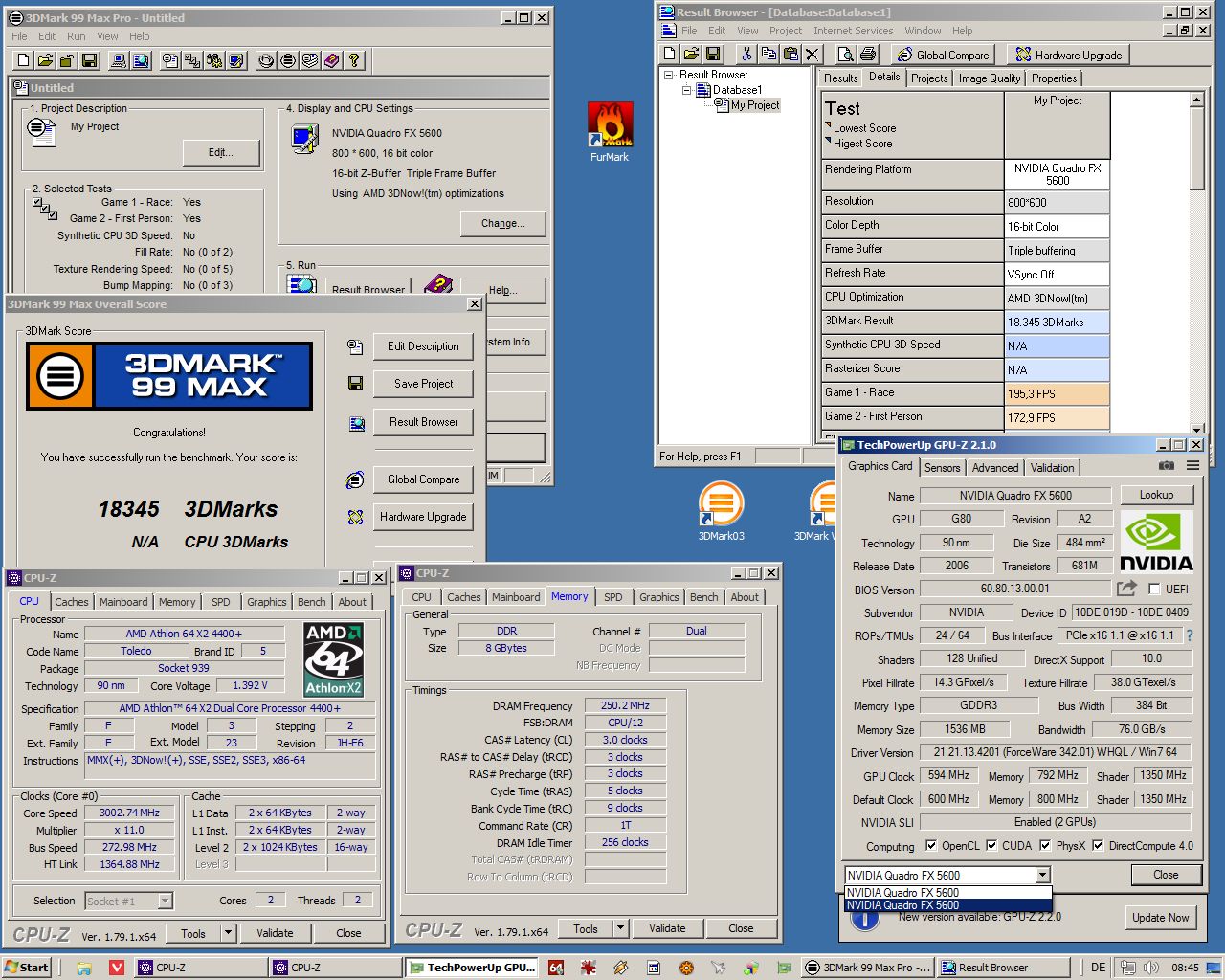This screenshot has height=980, width=1225.
Task: Click Validate in CPU-Z memory window
Action: click(x=667, y=928)
